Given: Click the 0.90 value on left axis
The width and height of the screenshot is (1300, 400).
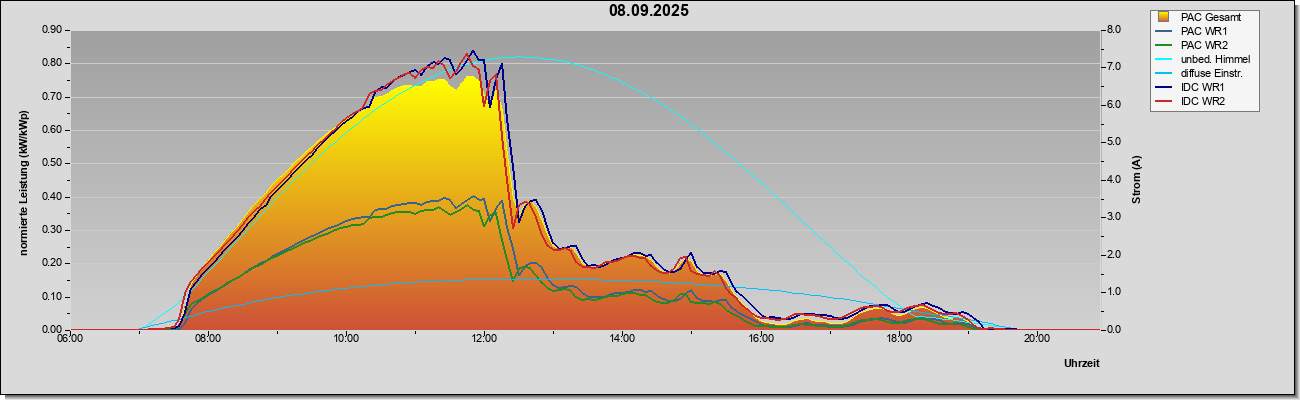Looking at the screenshot, I should pos(52,30).
